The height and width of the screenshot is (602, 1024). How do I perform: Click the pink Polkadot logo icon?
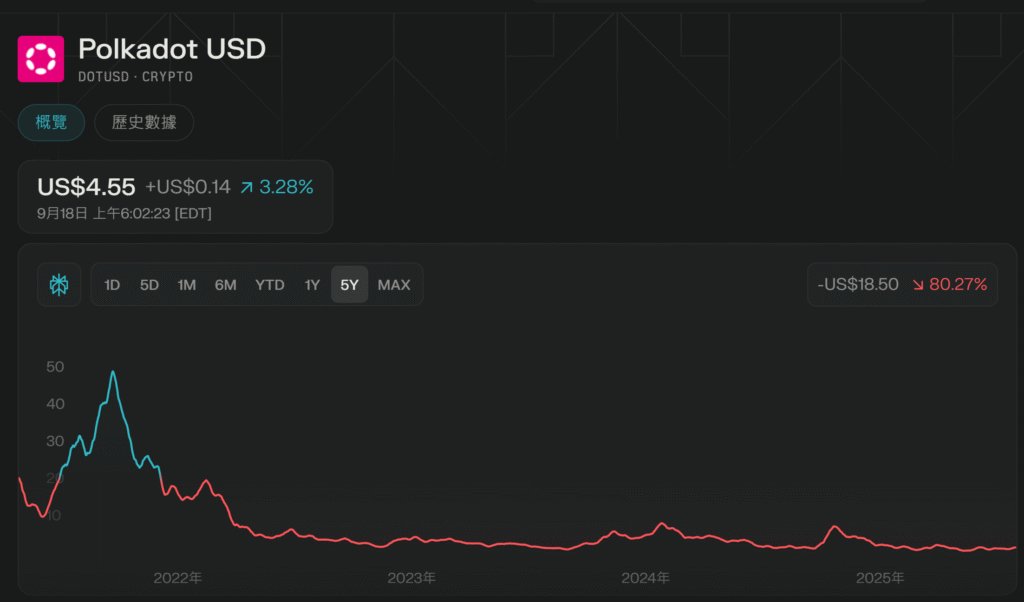click(x=41, y=58)
